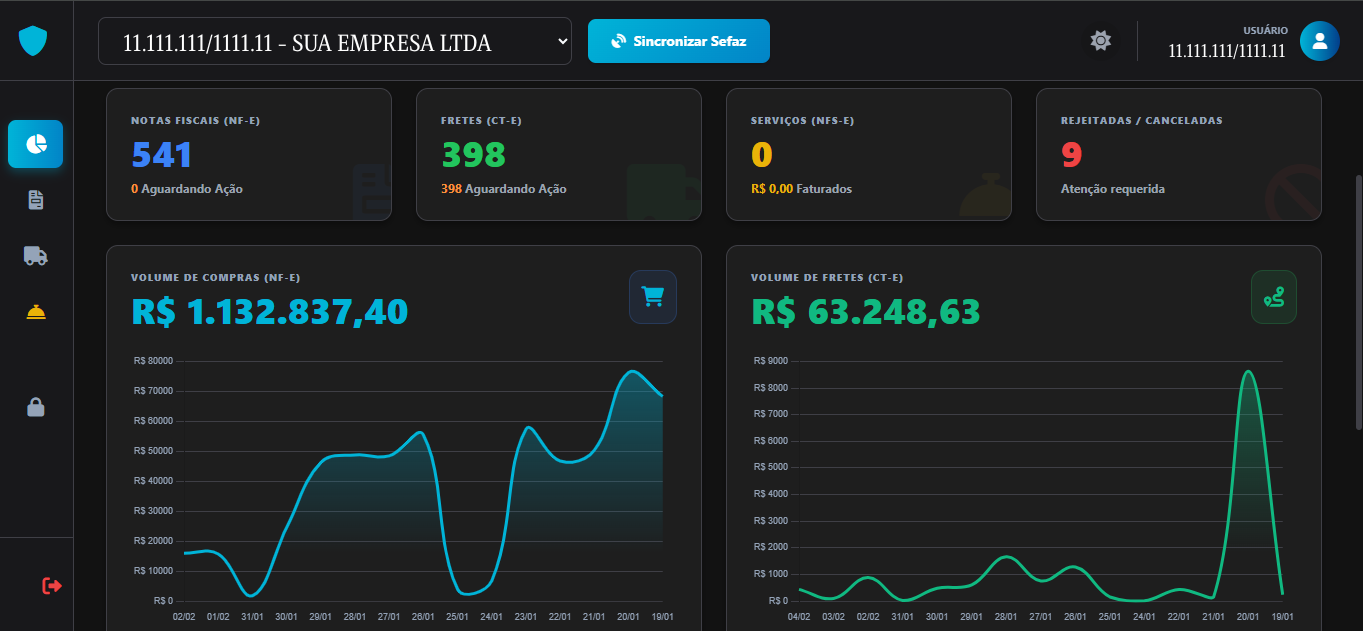This screenshot has width=1363, height=631.
Task: Click the purchases volume R$ 1.132.837,40 total
Action: click(x=270, y=312)
